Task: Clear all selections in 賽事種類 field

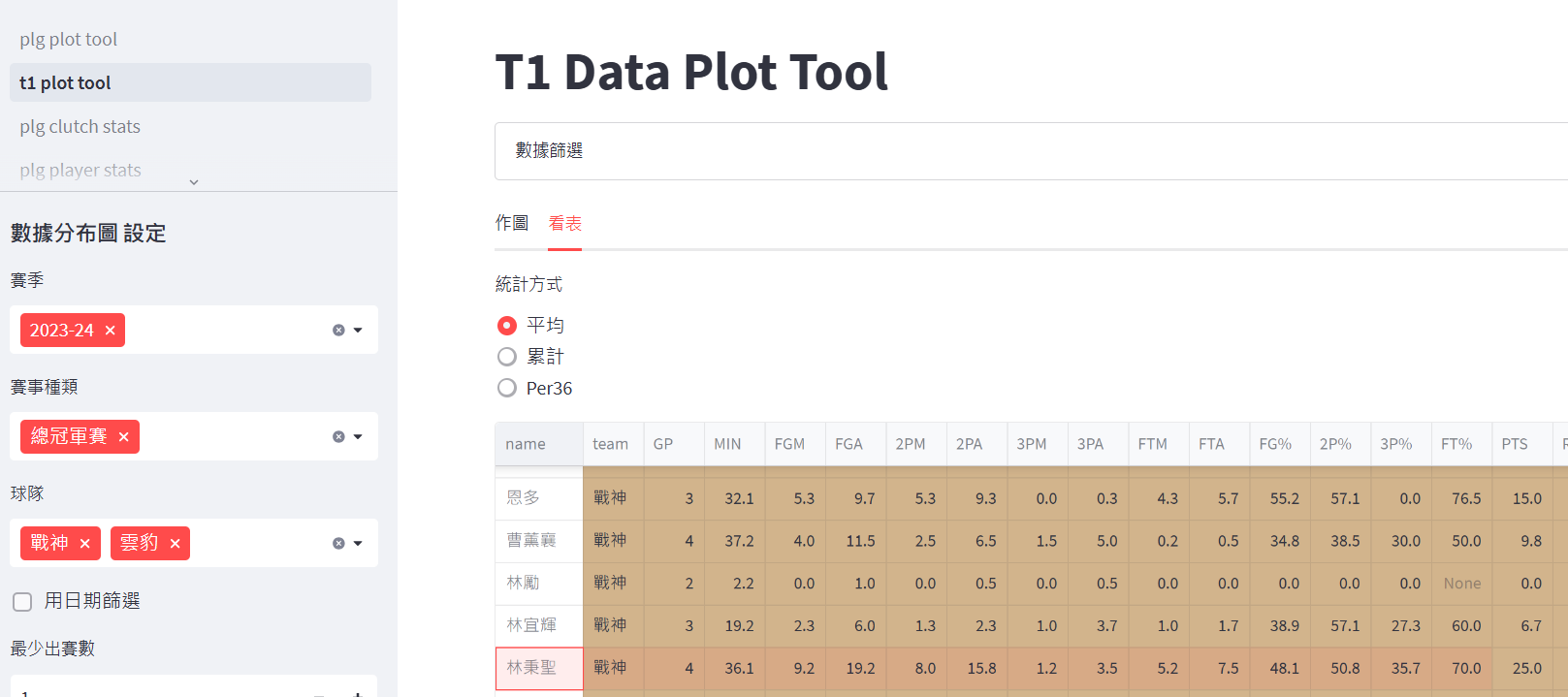Action: coord(338,437)
